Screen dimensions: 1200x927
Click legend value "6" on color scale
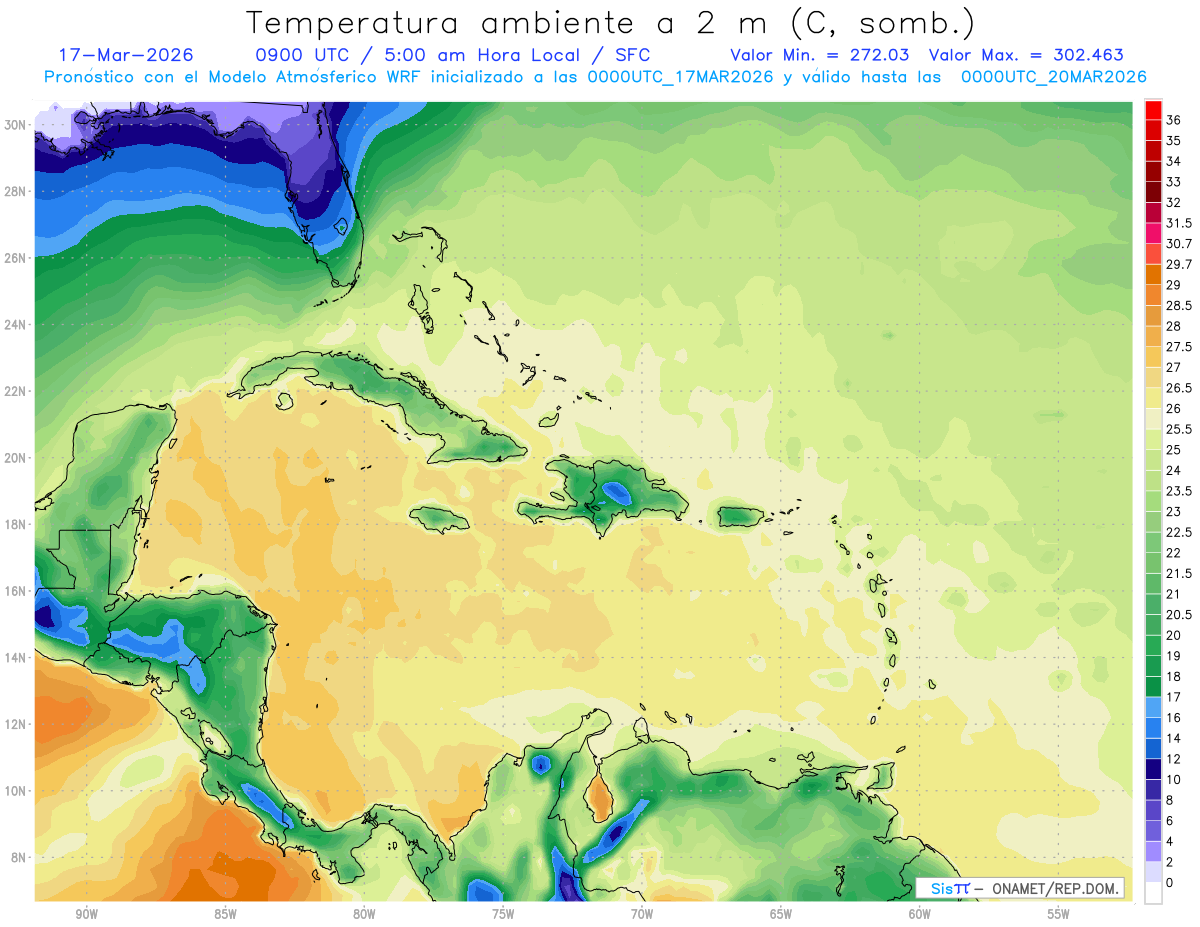point(1171,821)
